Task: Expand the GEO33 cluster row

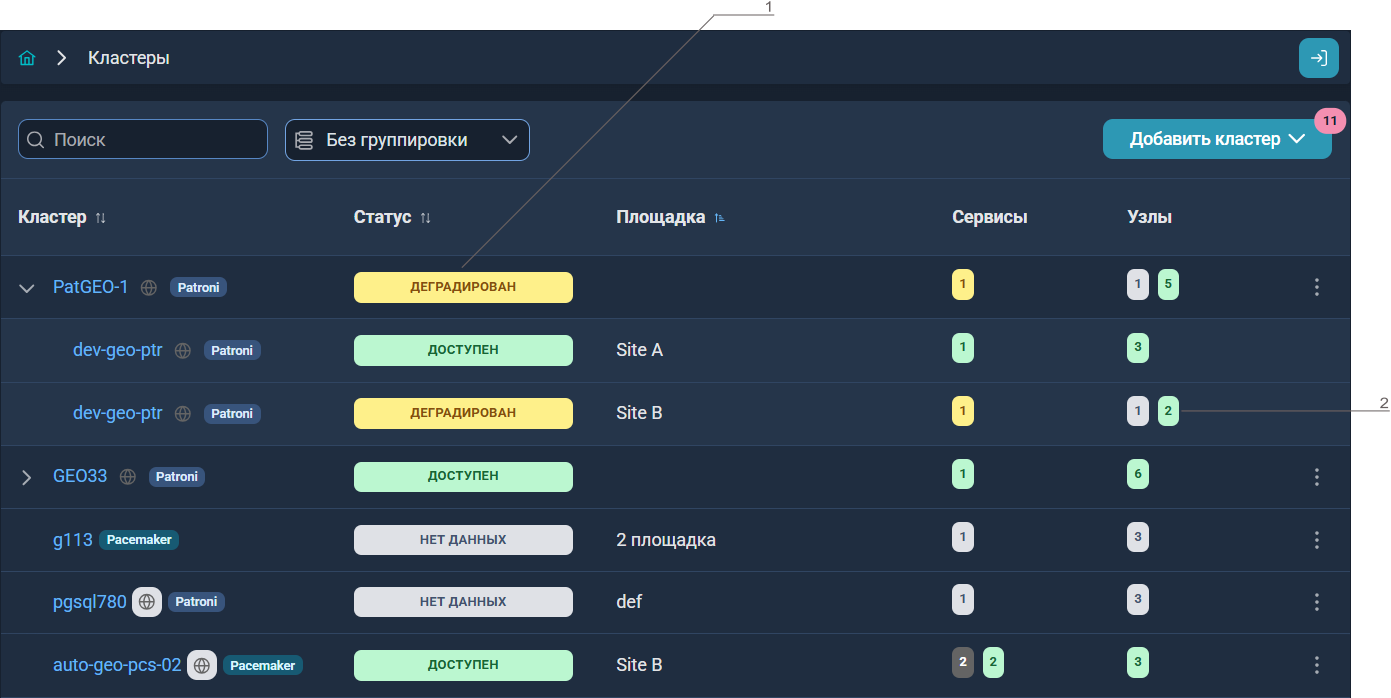Action: [x=27, y=477]
